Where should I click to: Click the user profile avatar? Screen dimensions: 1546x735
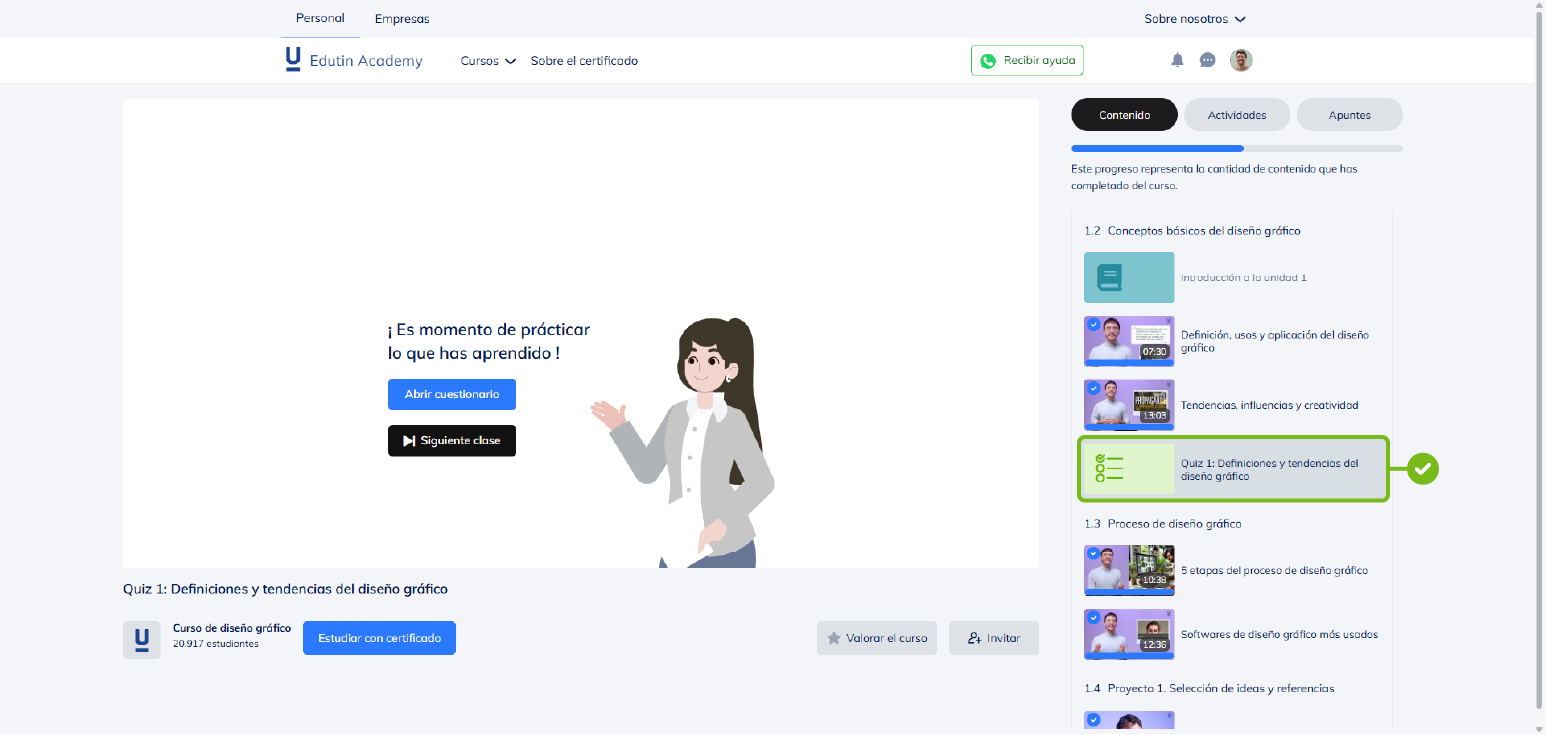click(x=1241, y=60)
